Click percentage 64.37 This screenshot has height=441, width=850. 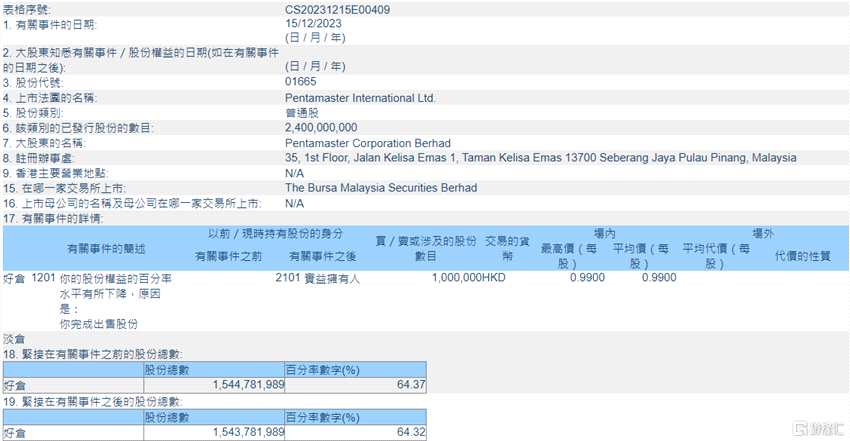tap(411, 385)
